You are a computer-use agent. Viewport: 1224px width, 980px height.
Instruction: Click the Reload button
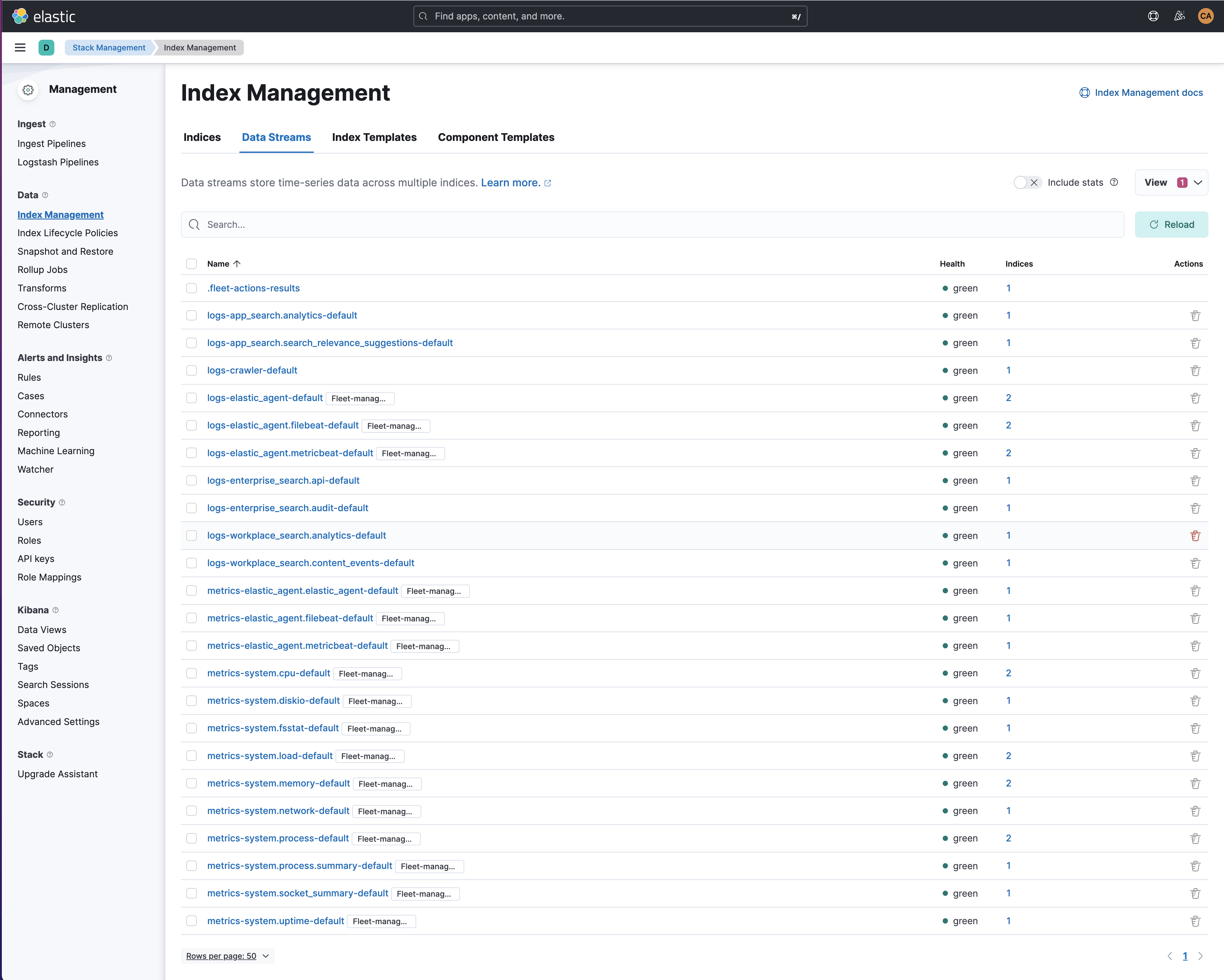coord(1172,224)
